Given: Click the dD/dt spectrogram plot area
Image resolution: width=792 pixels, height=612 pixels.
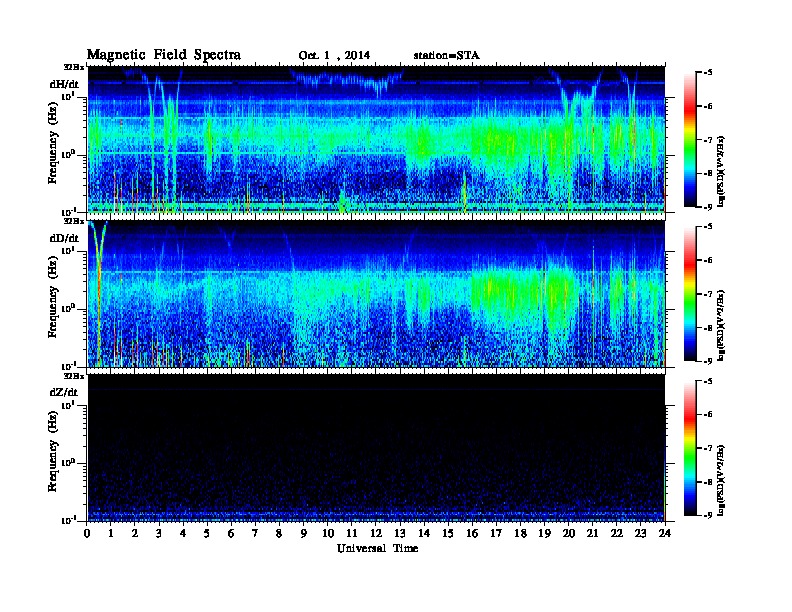Looking at the screenshot, I should [376, 294].
